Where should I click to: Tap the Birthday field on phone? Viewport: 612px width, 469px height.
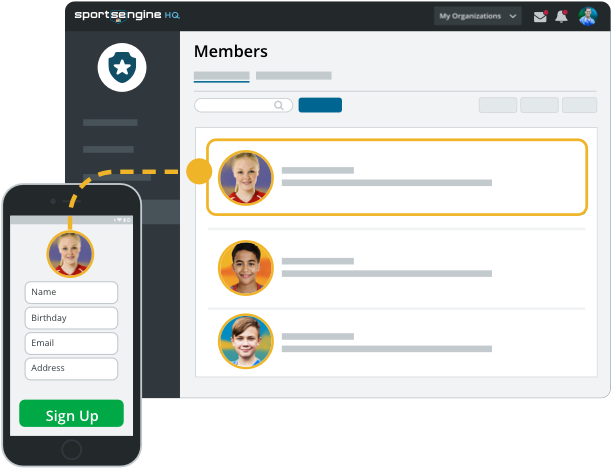pos(71,318)
